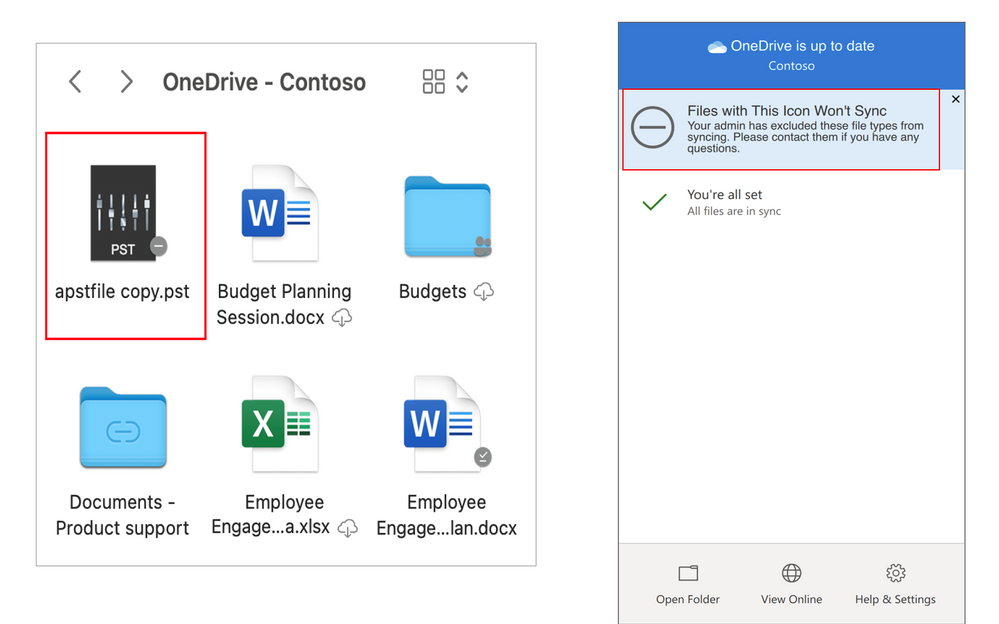Click cloud icon next to Budget Planning Session.docx
Screen dimensions: 999x624
342,318
